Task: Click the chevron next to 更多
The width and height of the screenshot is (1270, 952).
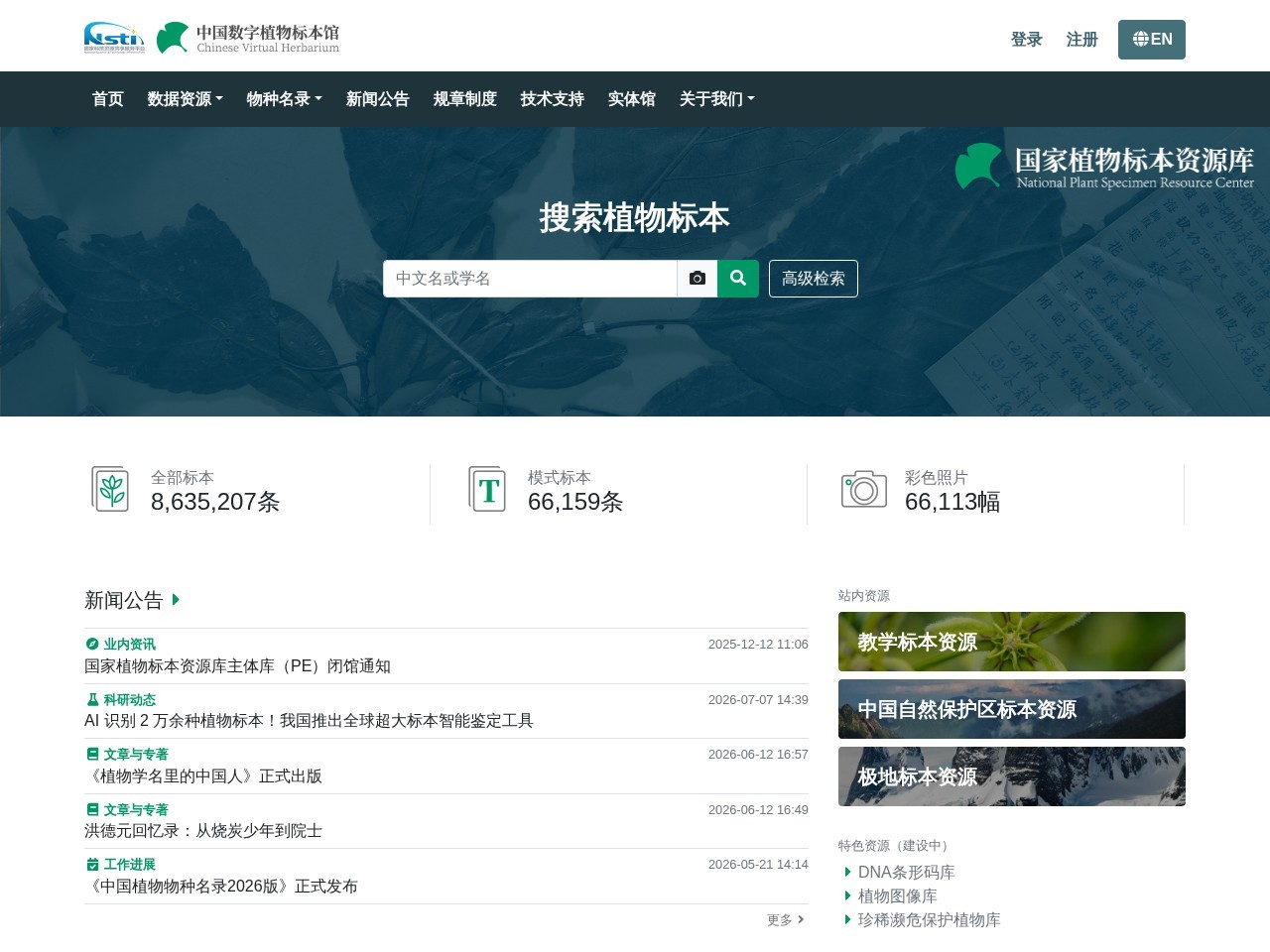Action: point(801,920)
